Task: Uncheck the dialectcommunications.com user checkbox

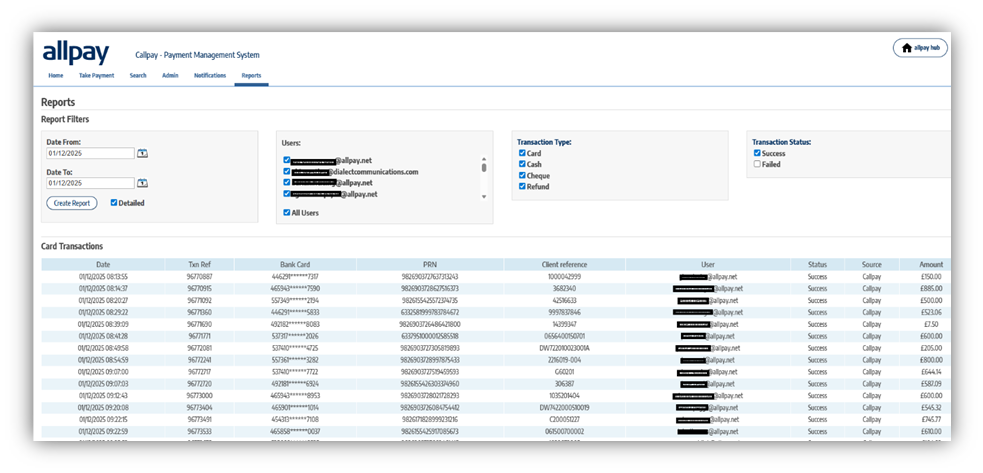Action: point(286,171)
